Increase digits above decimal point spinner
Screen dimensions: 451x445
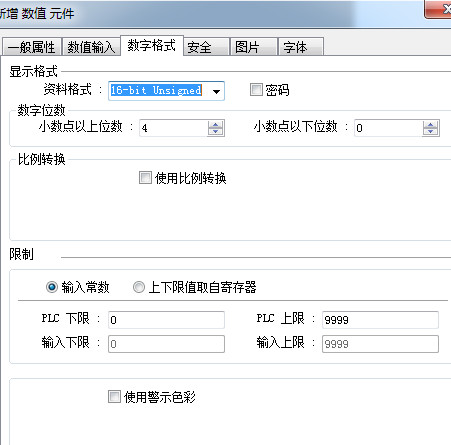coord(216,125)
